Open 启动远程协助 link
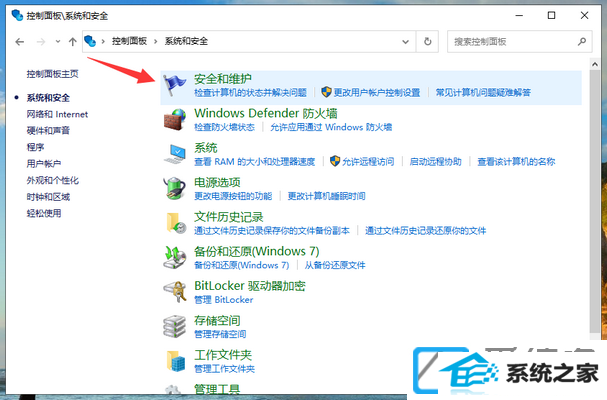The width and height of the screenshot is (607, 400). (436, 161)
